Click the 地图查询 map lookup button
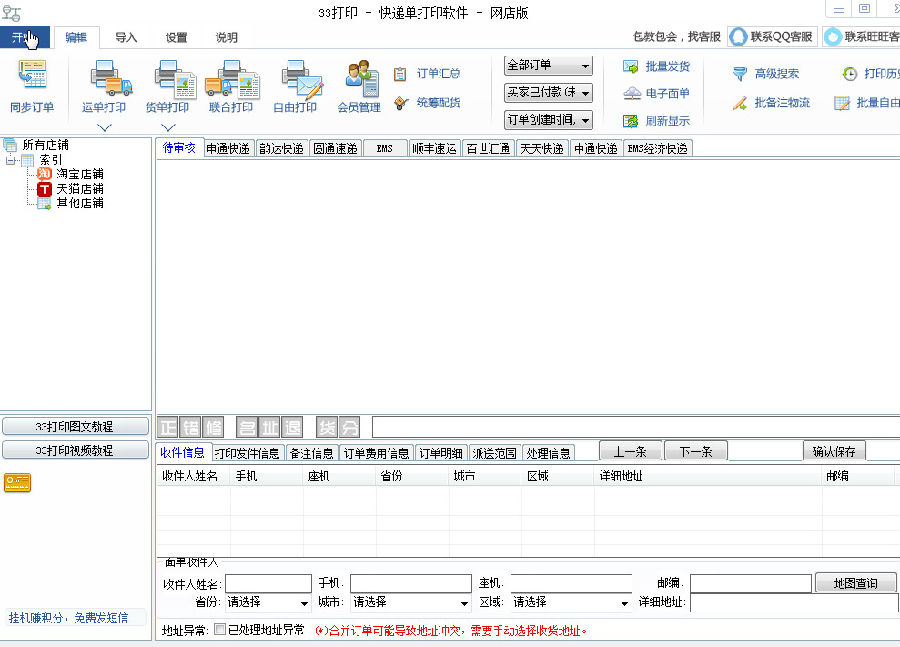Viewport: 900px width, 647px height. point(856,583)
